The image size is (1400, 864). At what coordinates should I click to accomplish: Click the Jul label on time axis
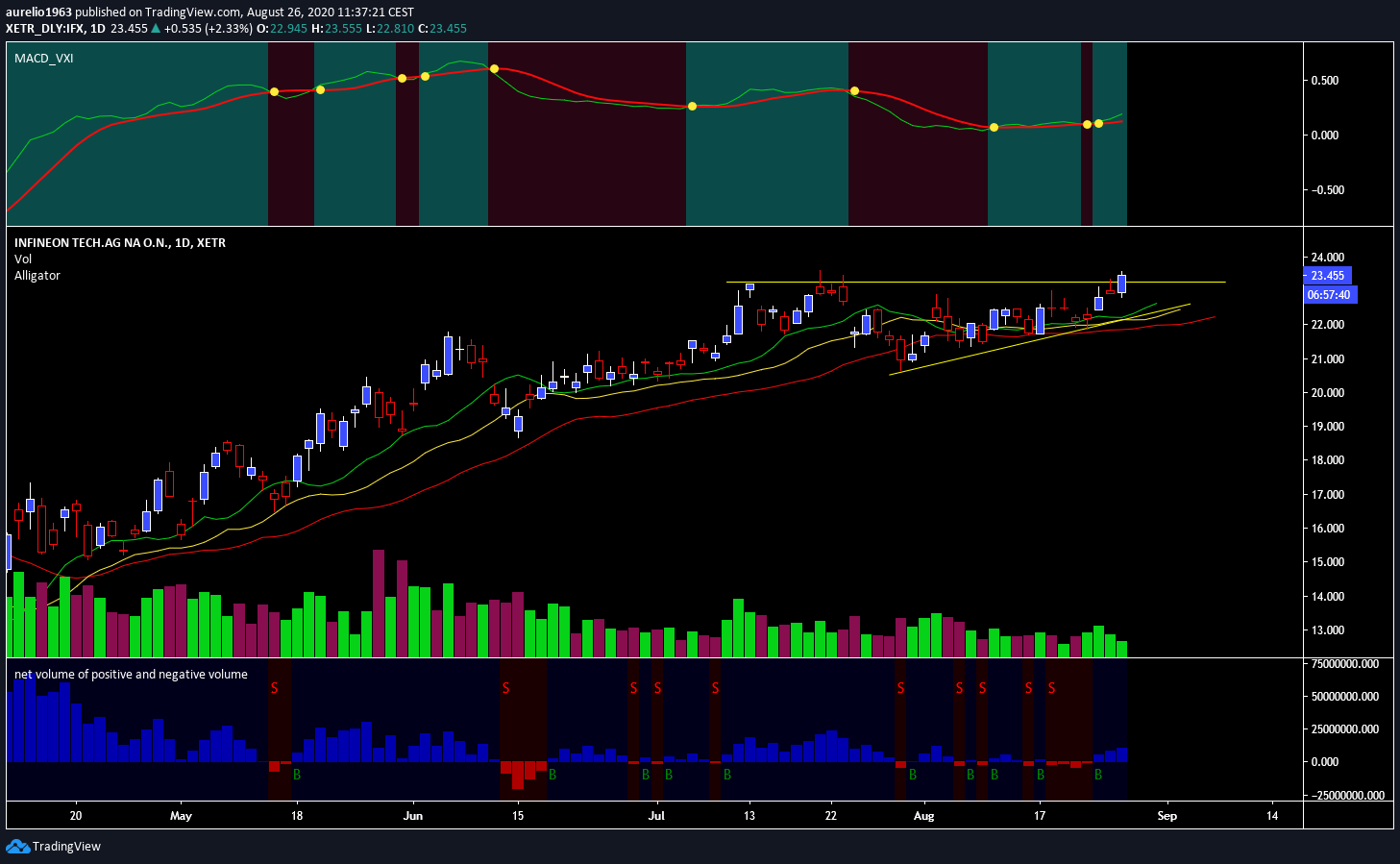656,816
